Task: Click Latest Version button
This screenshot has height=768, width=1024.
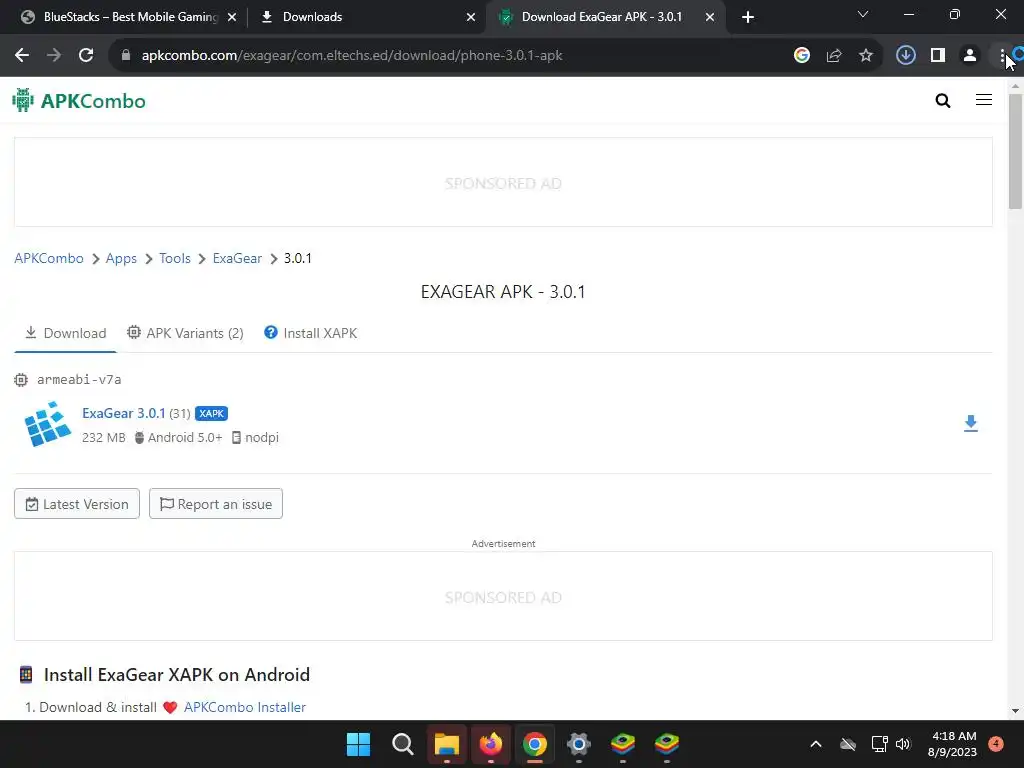Action: click(x=77, y=504)
